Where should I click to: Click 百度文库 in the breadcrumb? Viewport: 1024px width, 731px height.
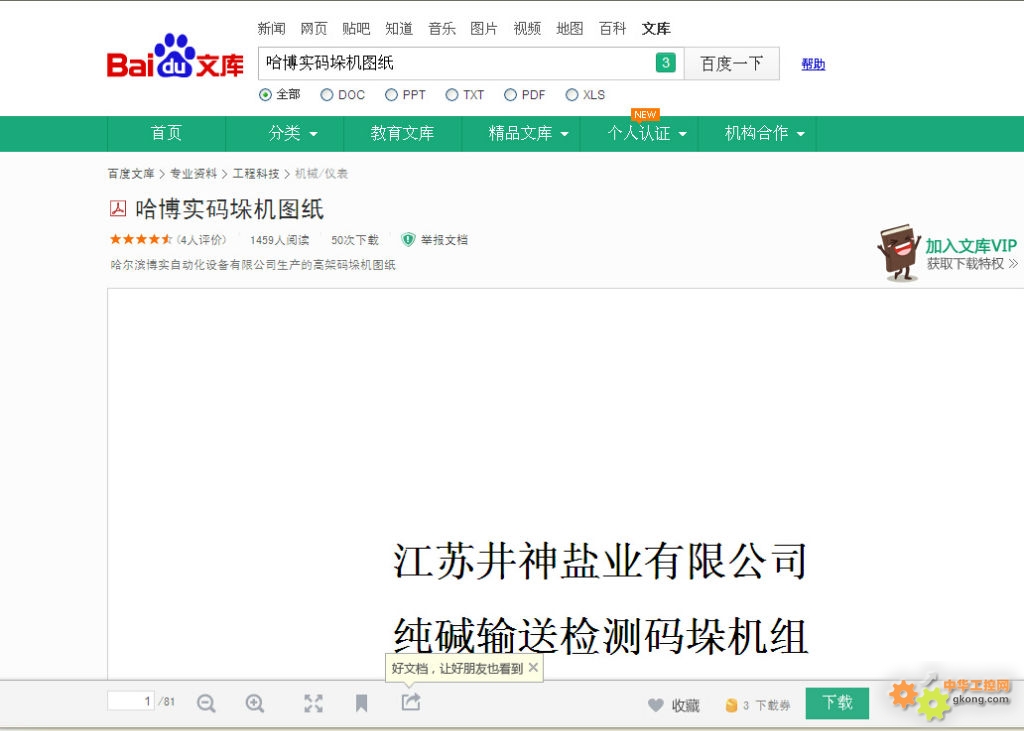131,174
